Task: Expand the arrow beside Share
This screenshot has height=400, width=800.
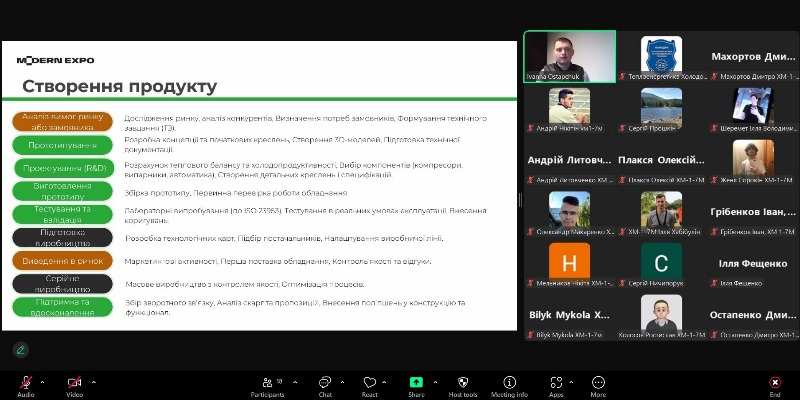Action: [x=435, y=382]
